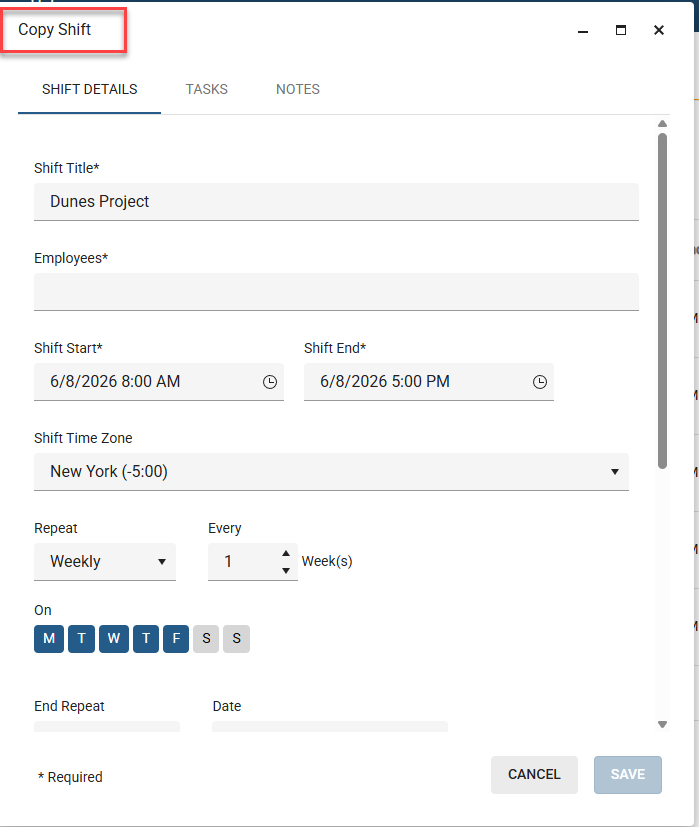
Task: Click the Shift Start date field
Action: [x=159, y=382]
